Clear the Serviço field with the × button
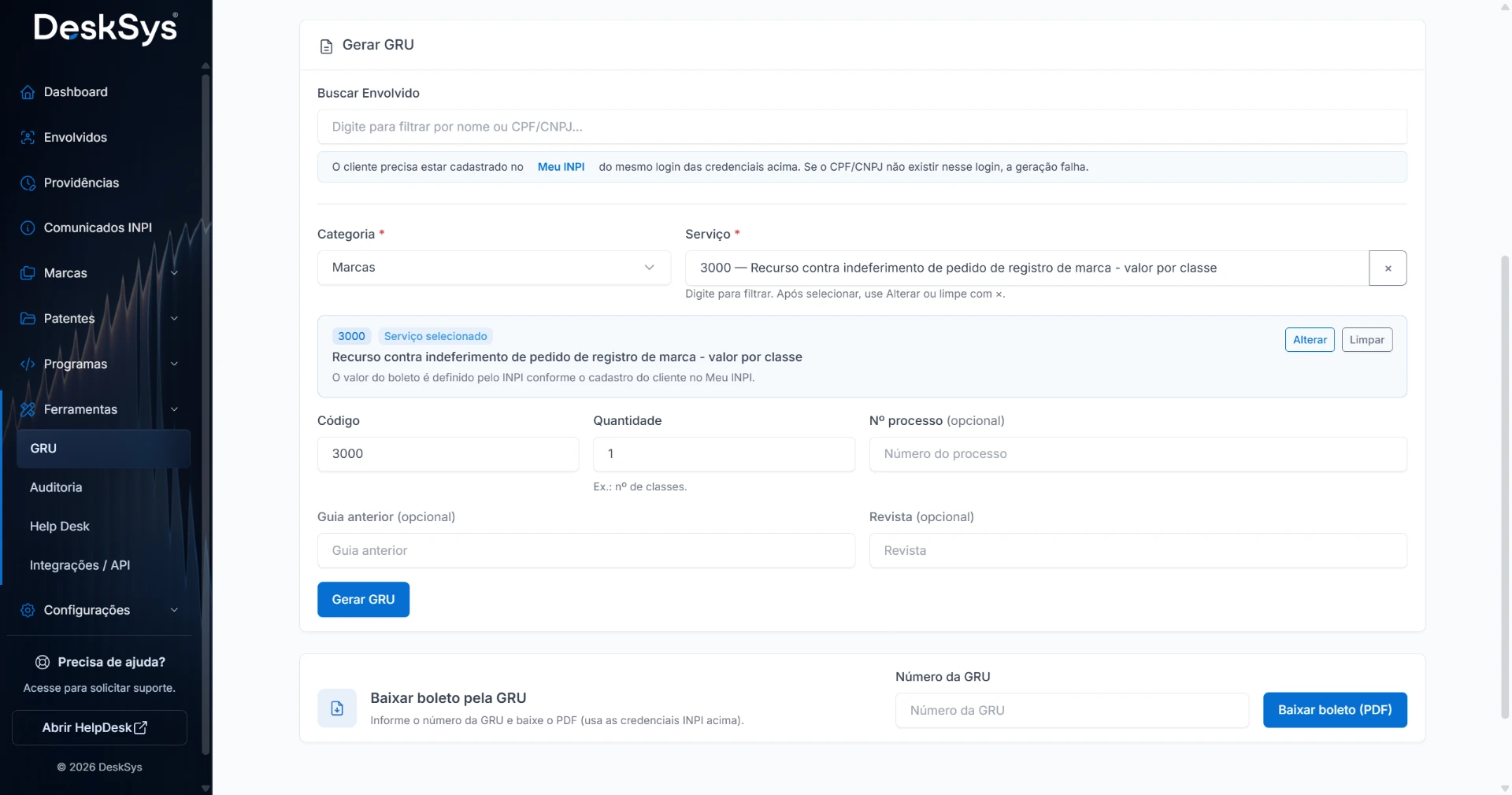Viewport: 1512px width, 795px height. (x=1388, y=268)
